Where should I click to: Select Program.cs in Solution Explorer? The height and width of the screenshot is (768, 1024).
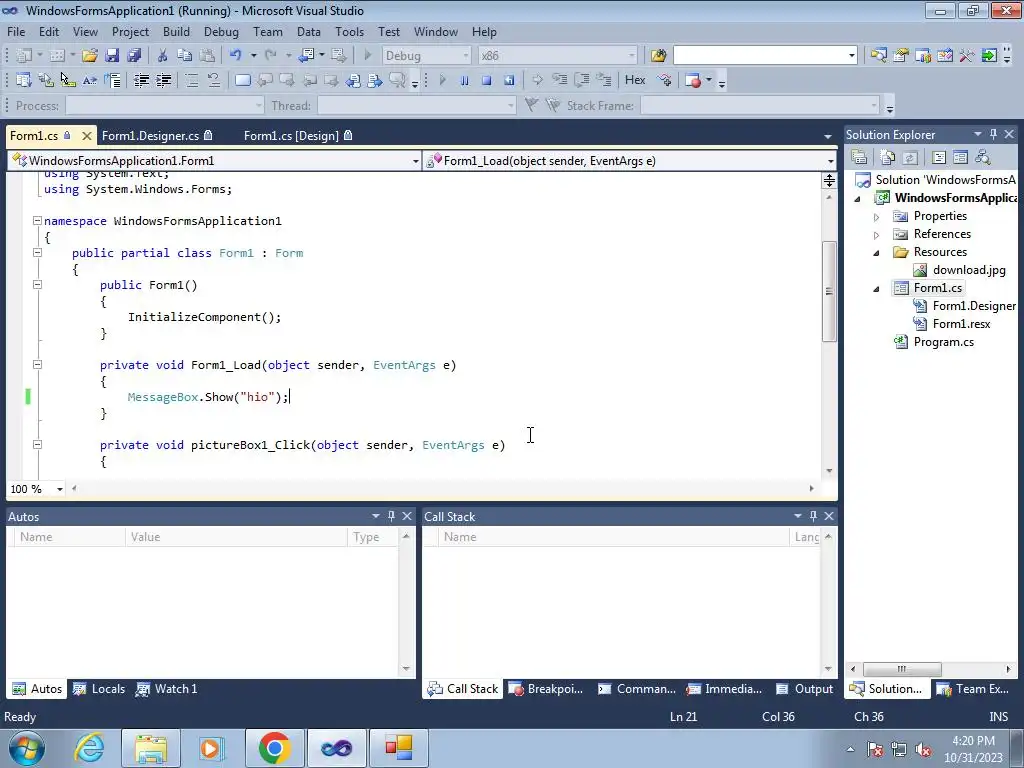pyautogui.click(x=944, y=342)
